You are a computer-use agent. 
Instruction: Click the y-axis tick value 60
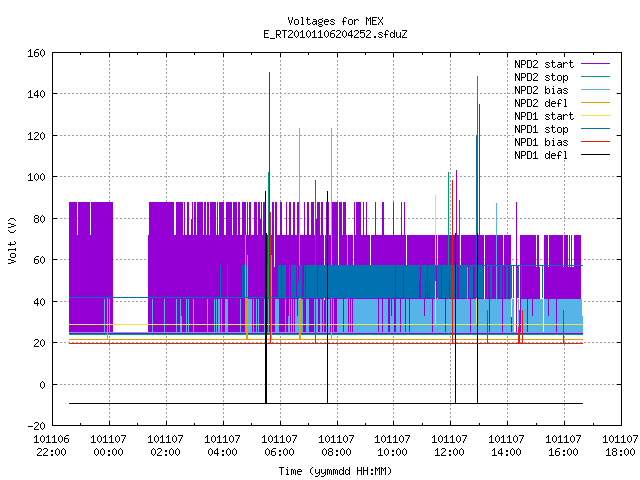40,260
